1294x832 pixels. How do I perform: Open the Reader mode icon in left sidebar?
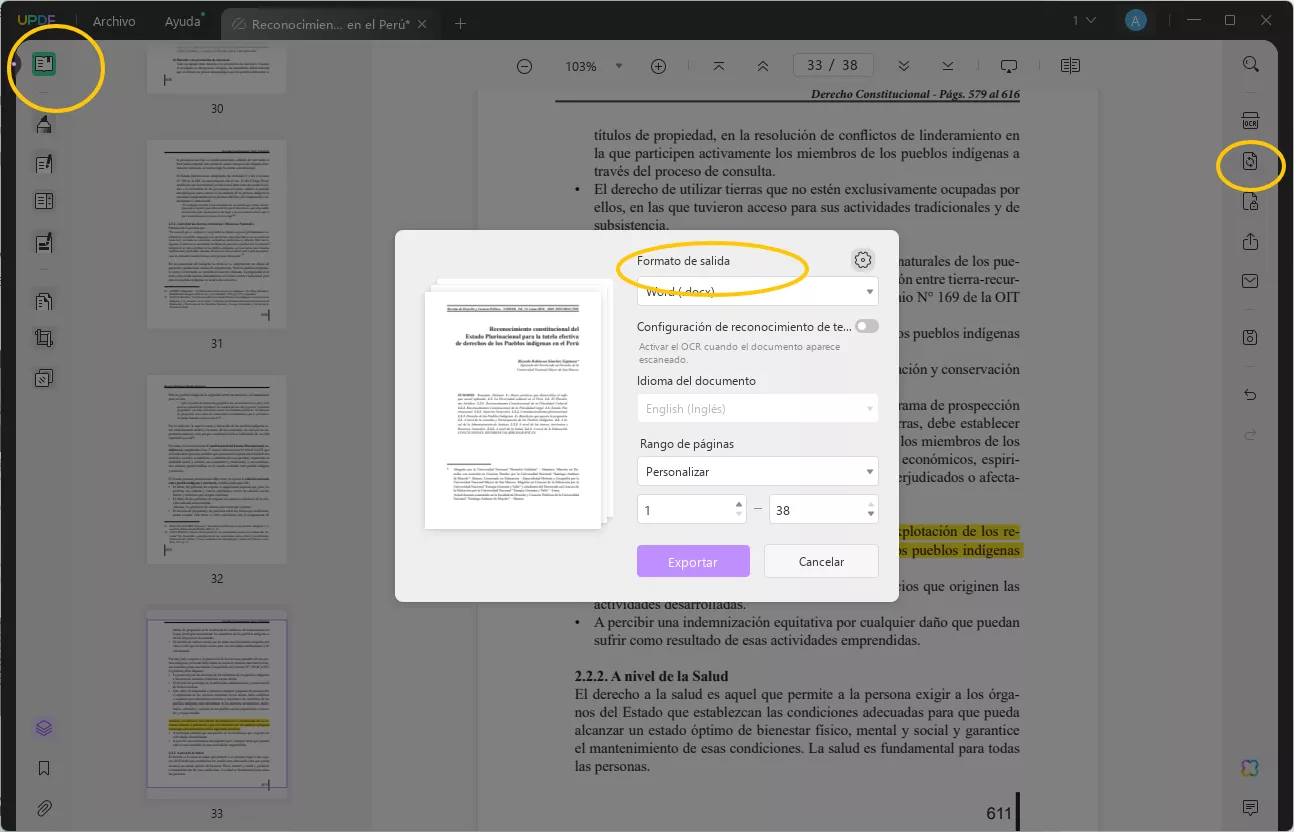[x=44, y=65]
